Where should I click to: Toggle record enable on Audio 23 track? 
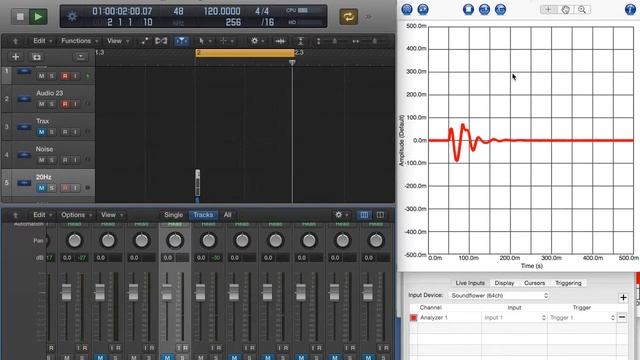pos(65,104)
